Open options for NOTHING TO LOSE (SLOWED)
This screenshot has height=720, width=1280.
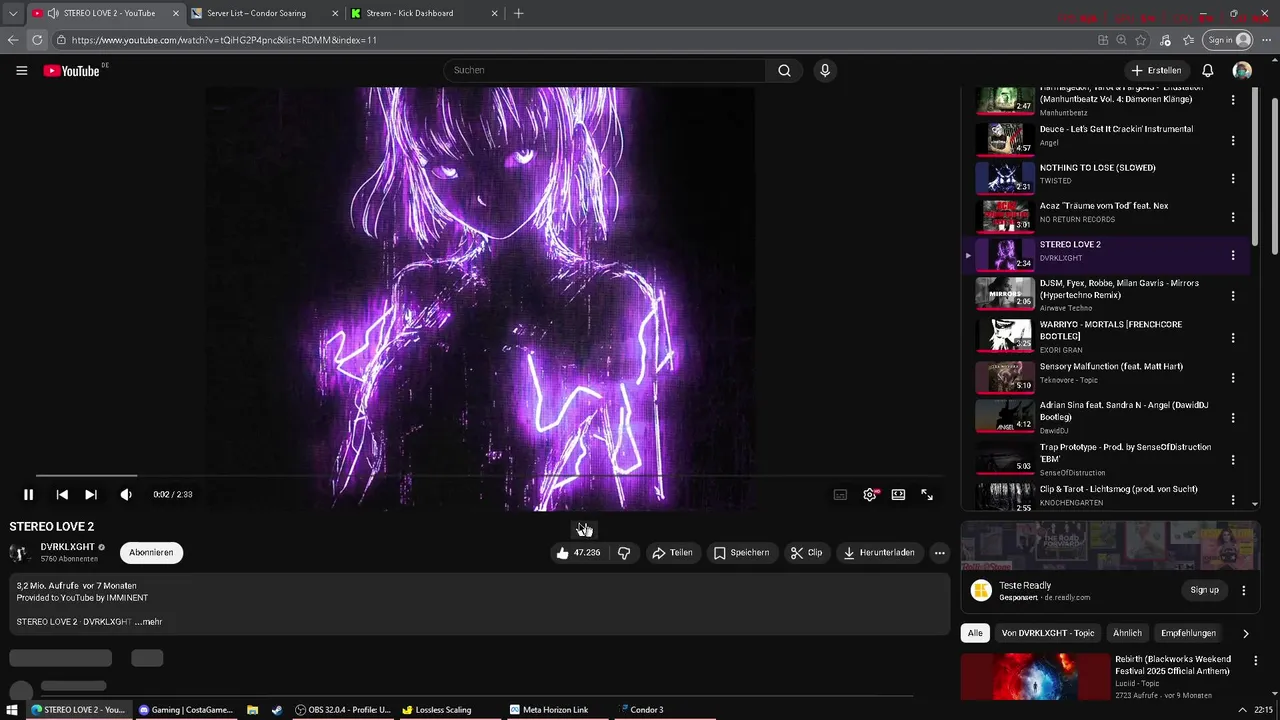coord(1233,178)
